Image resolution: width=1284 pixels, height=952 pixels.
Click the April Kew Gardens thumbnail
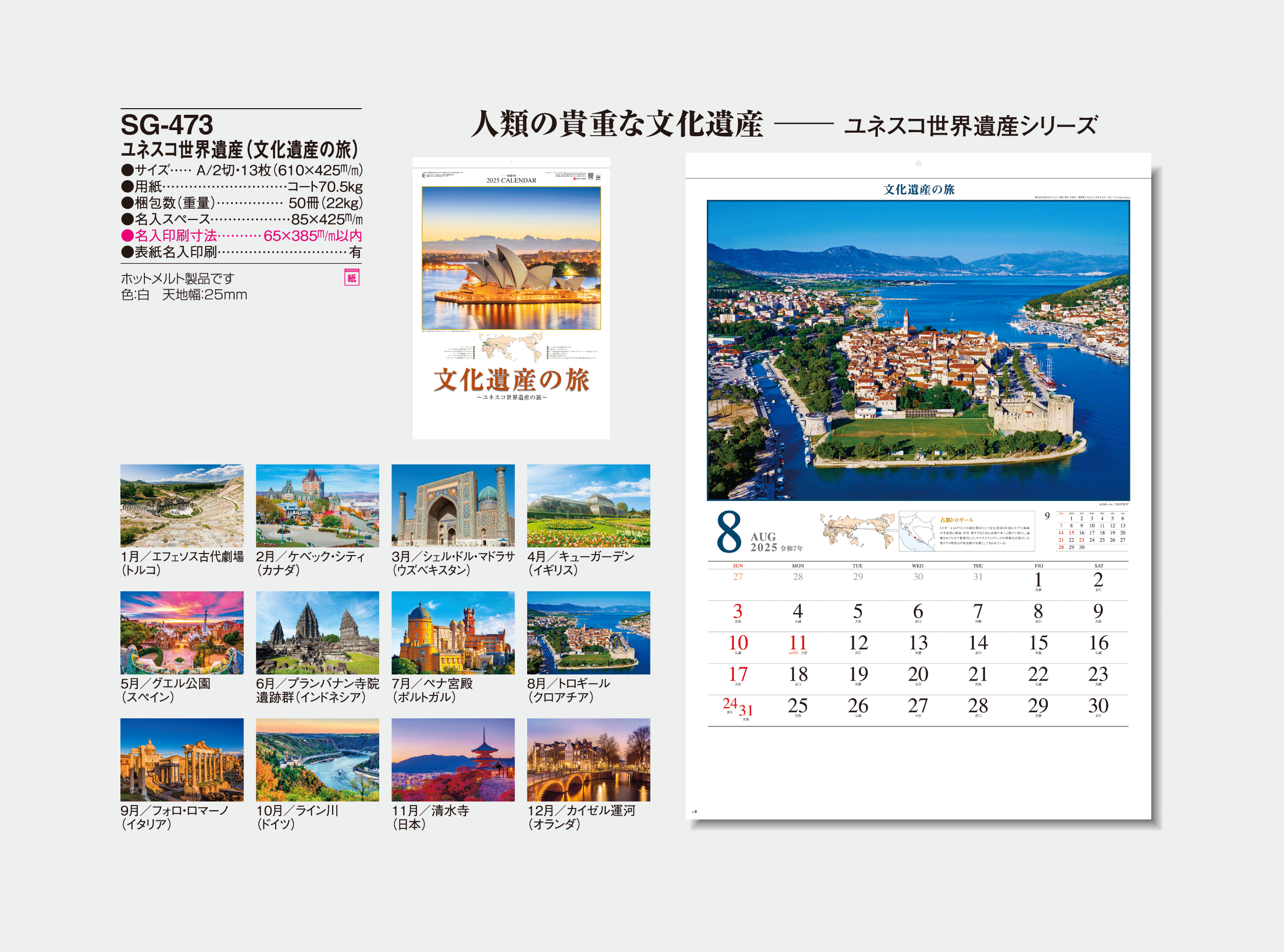click(588, 506)
